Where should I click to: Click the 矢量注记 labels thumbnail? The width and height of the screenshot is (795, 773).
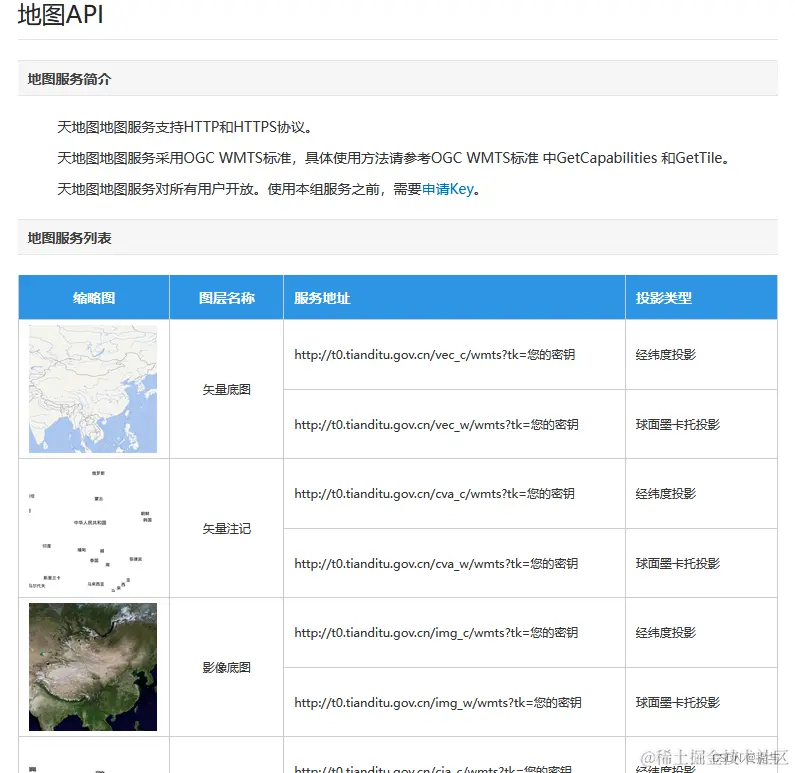click(x=93, y=528)
